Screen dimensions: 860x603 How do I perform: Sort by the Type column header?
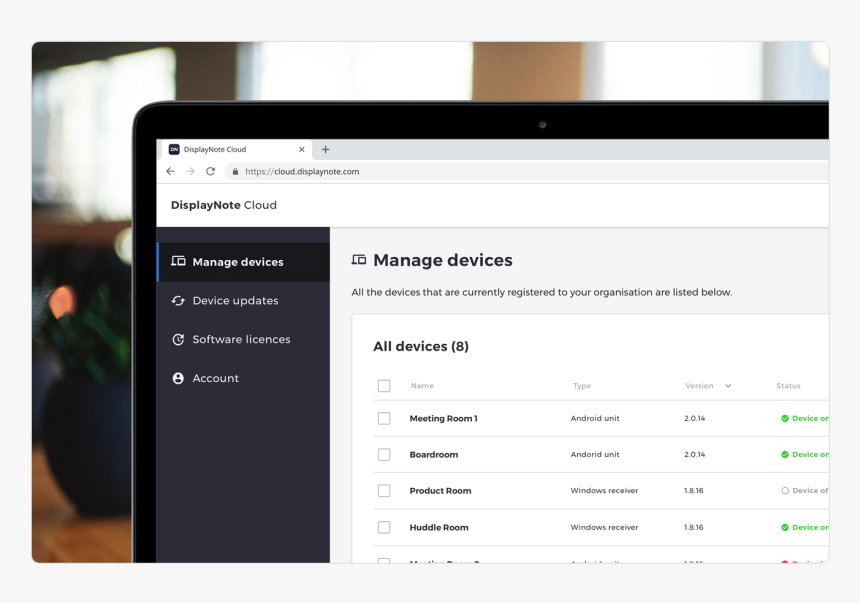pos(582,386)
